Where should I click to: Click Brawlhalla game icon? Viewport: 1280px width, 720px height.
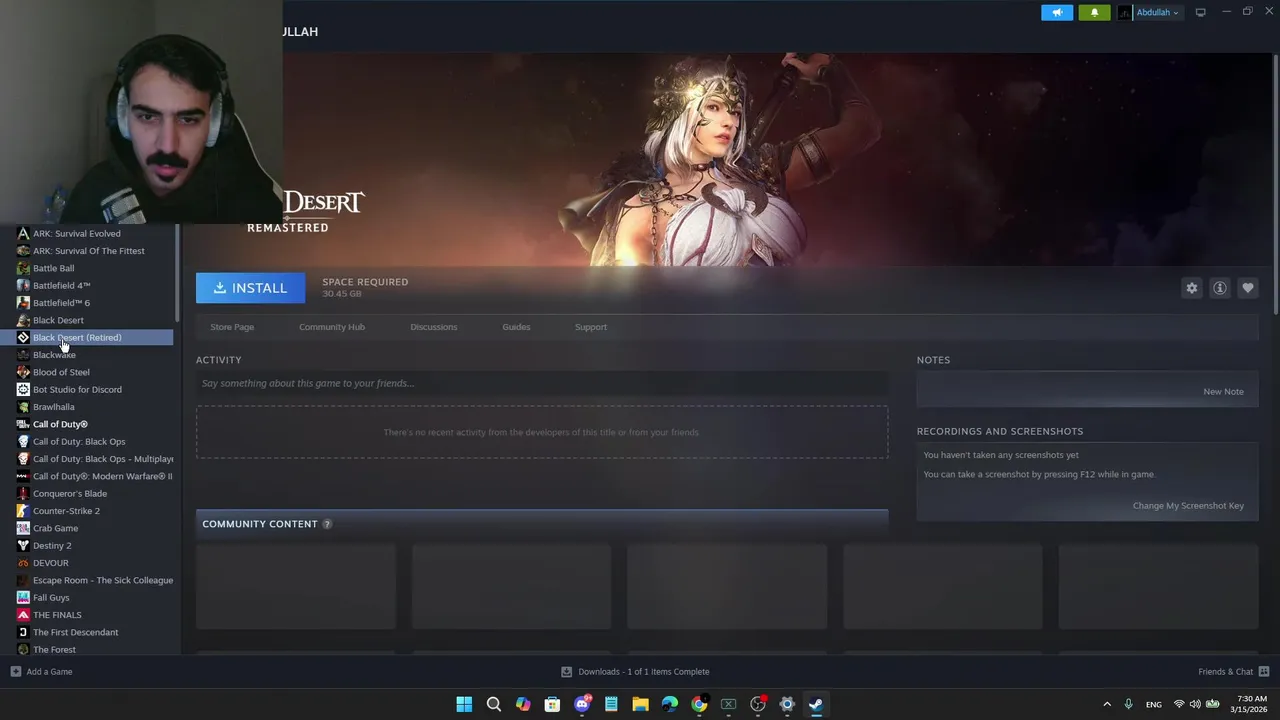pos(23,407)
